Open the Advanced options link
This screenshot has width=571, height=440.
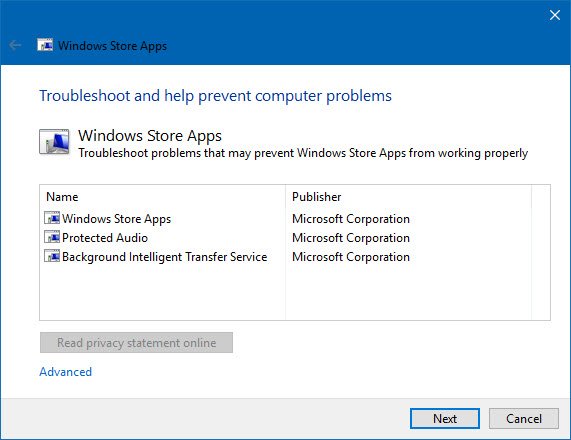(x=66, y=372)
